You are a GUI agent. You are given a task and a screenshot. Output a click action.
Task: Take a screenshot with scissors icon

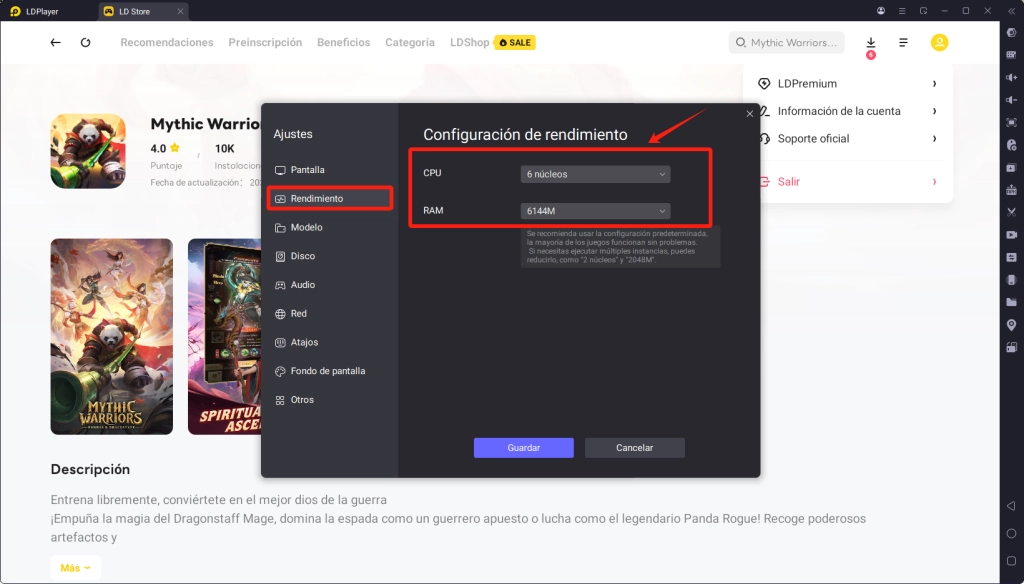click(1012, 212)
